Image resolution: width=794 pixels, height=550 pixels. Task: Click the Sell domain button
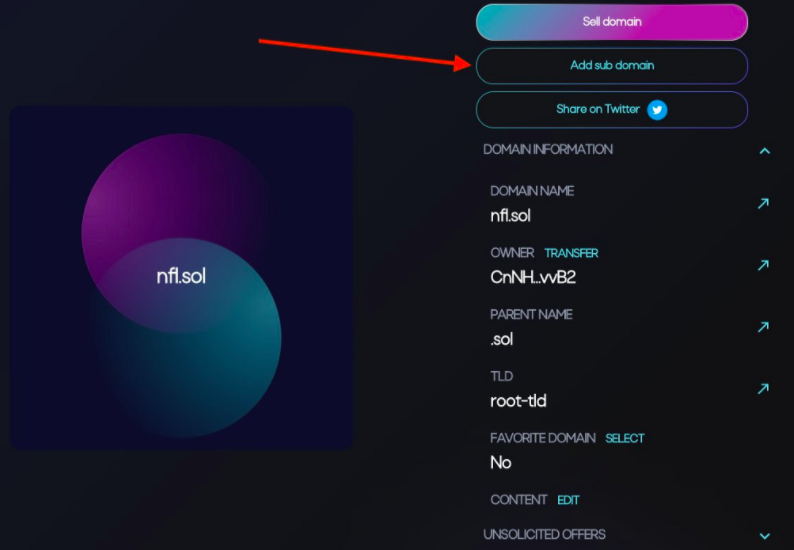(612, 22)
